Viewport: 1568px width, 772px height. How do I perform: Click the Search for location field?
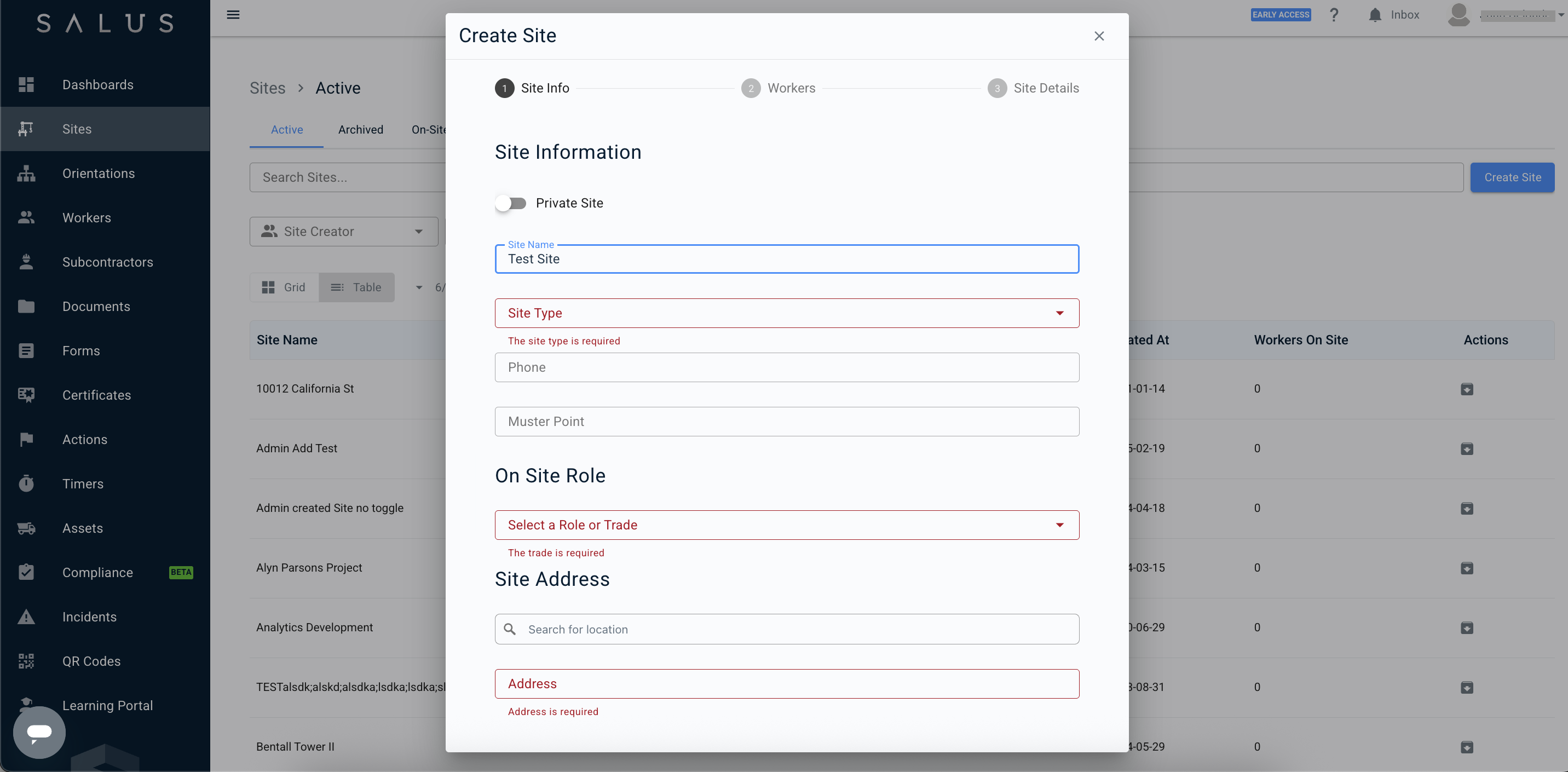(x=787, y=629)
